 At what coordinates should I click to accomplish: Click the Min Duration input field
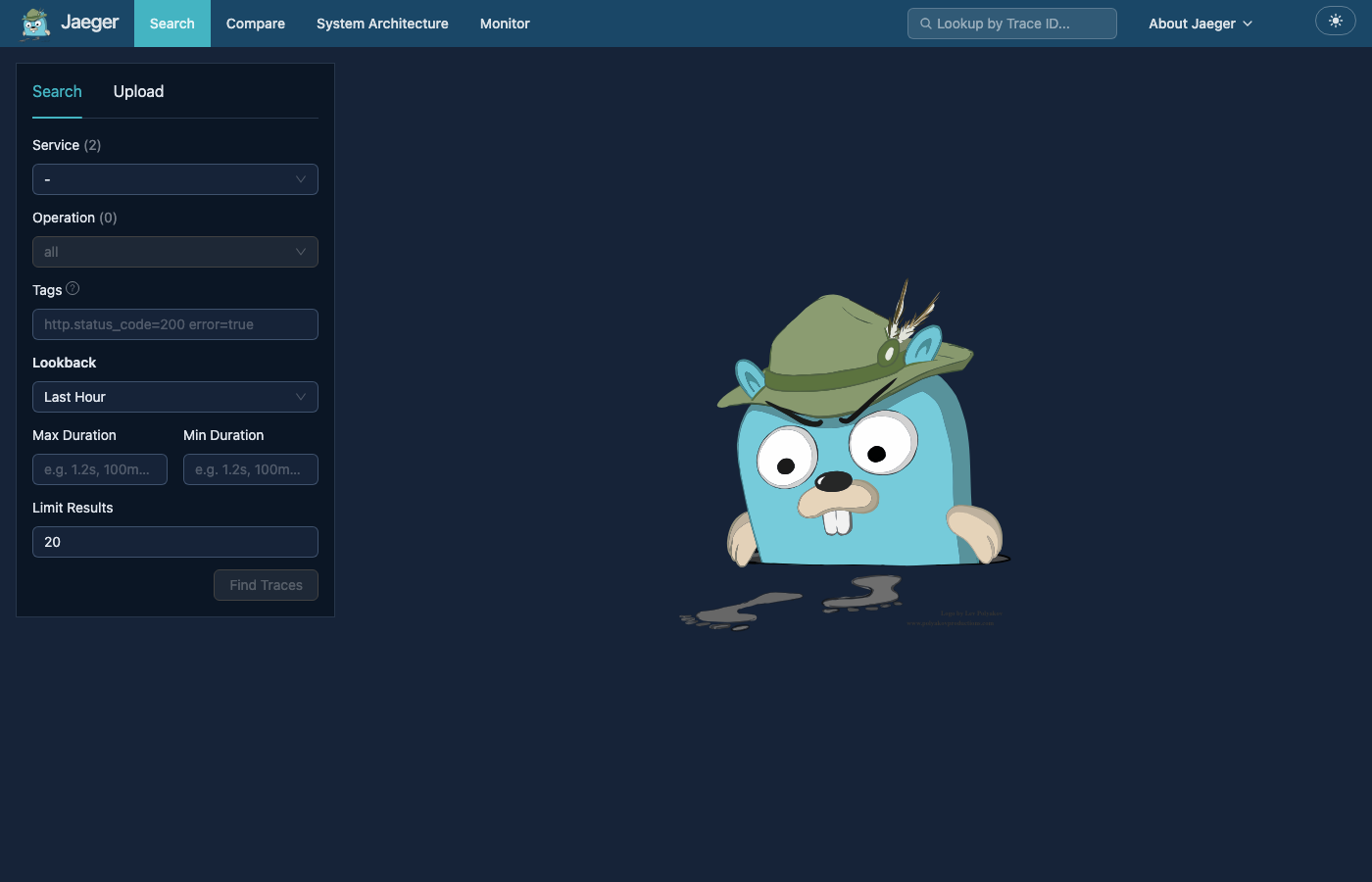click(250, 469)
